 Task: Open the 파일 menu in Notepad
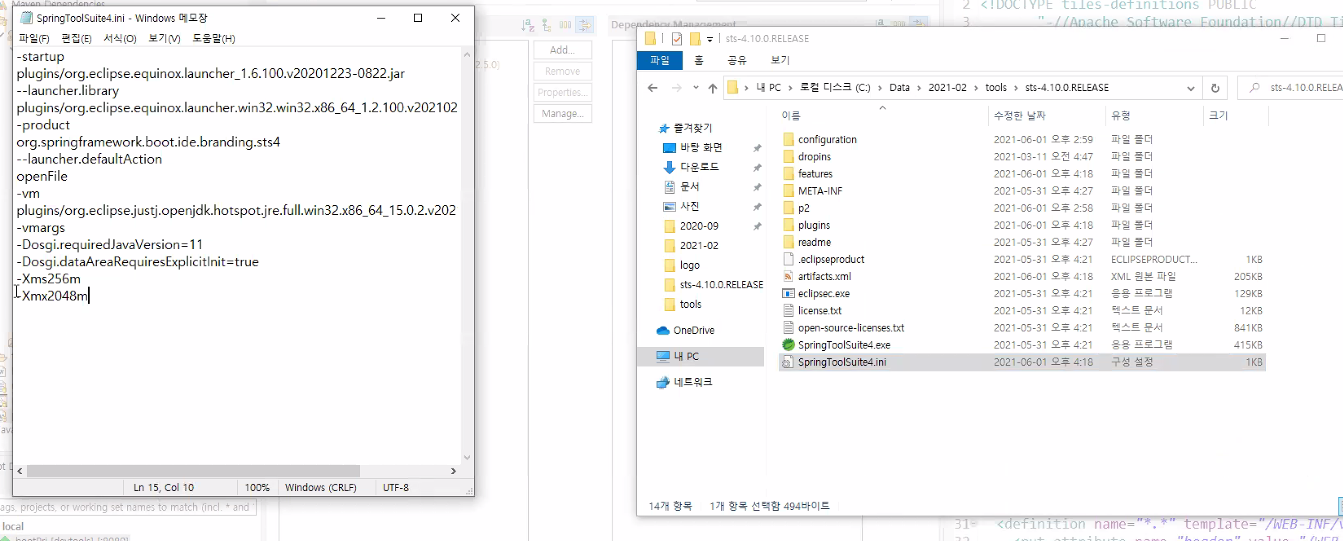pos(34,38)
